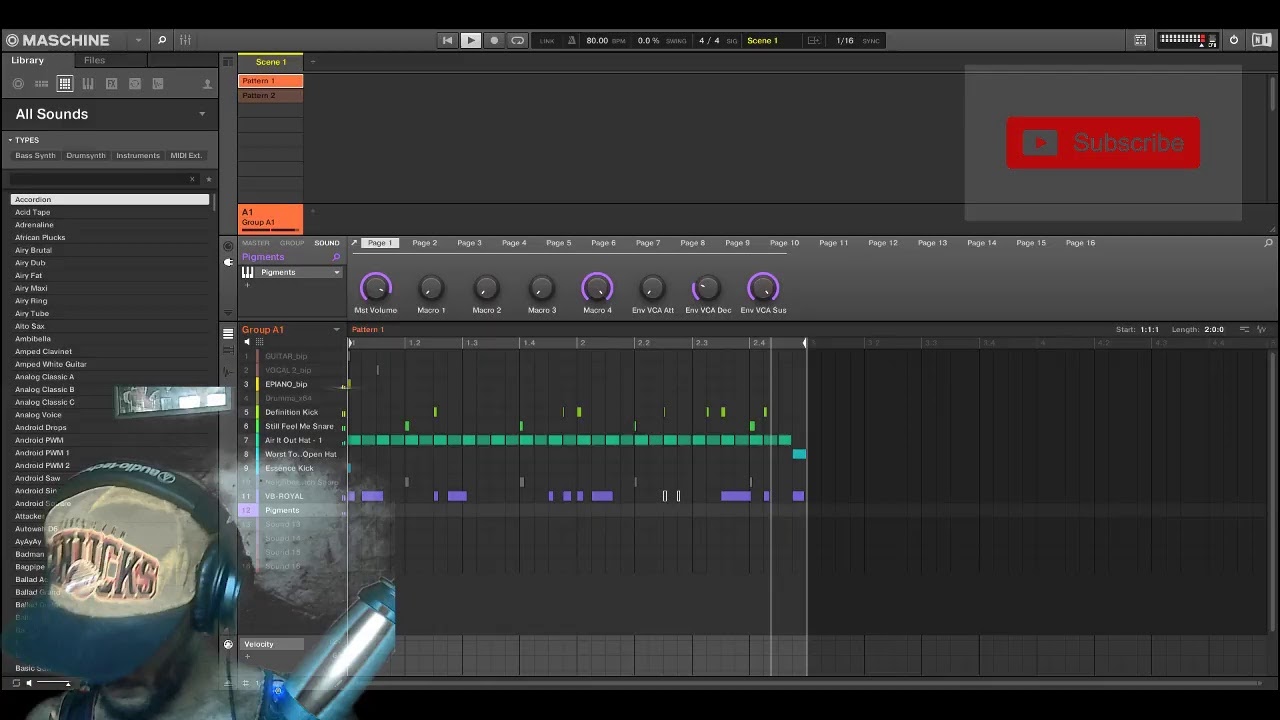Click the browser search text field
The image size is (1280, 720).
[100, 179]
